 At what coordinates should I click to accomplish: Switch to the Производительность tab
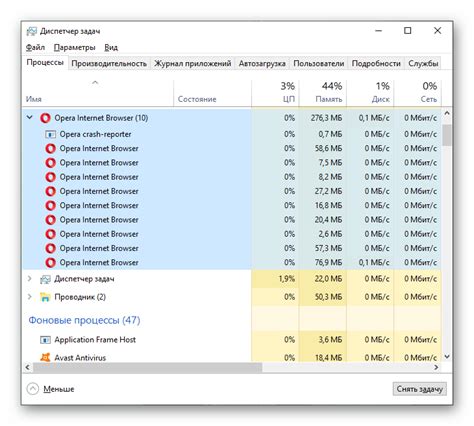coord(109,63)
